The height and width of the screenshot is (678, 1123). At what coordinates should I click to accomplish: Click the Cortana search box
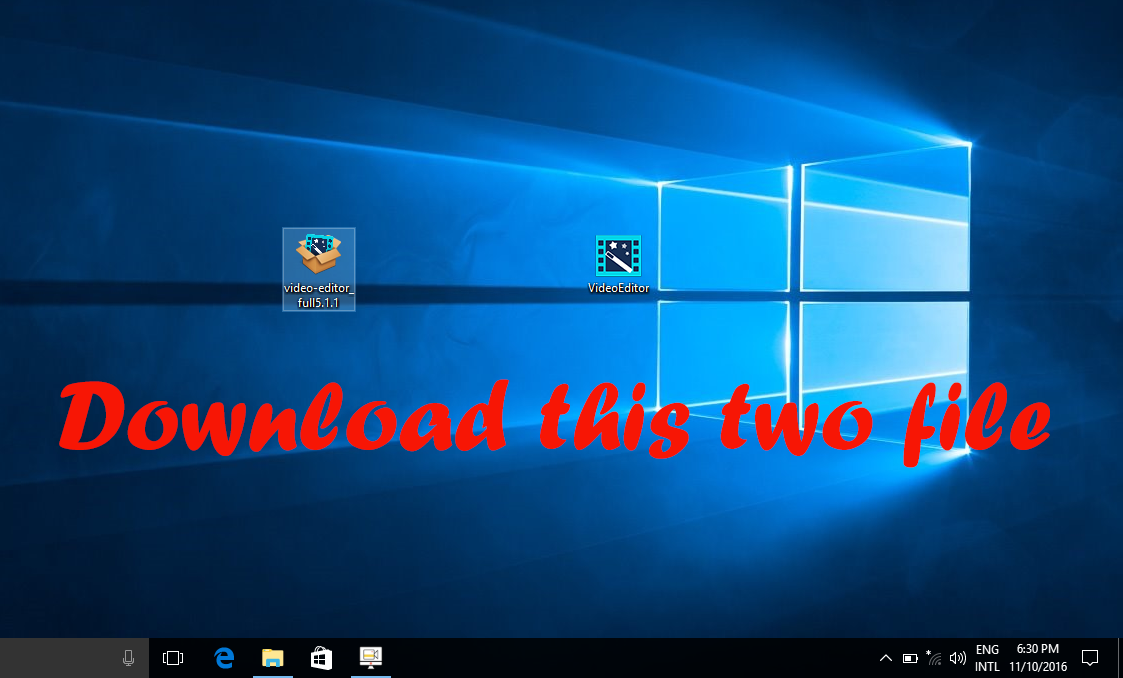tap(74, 658)
